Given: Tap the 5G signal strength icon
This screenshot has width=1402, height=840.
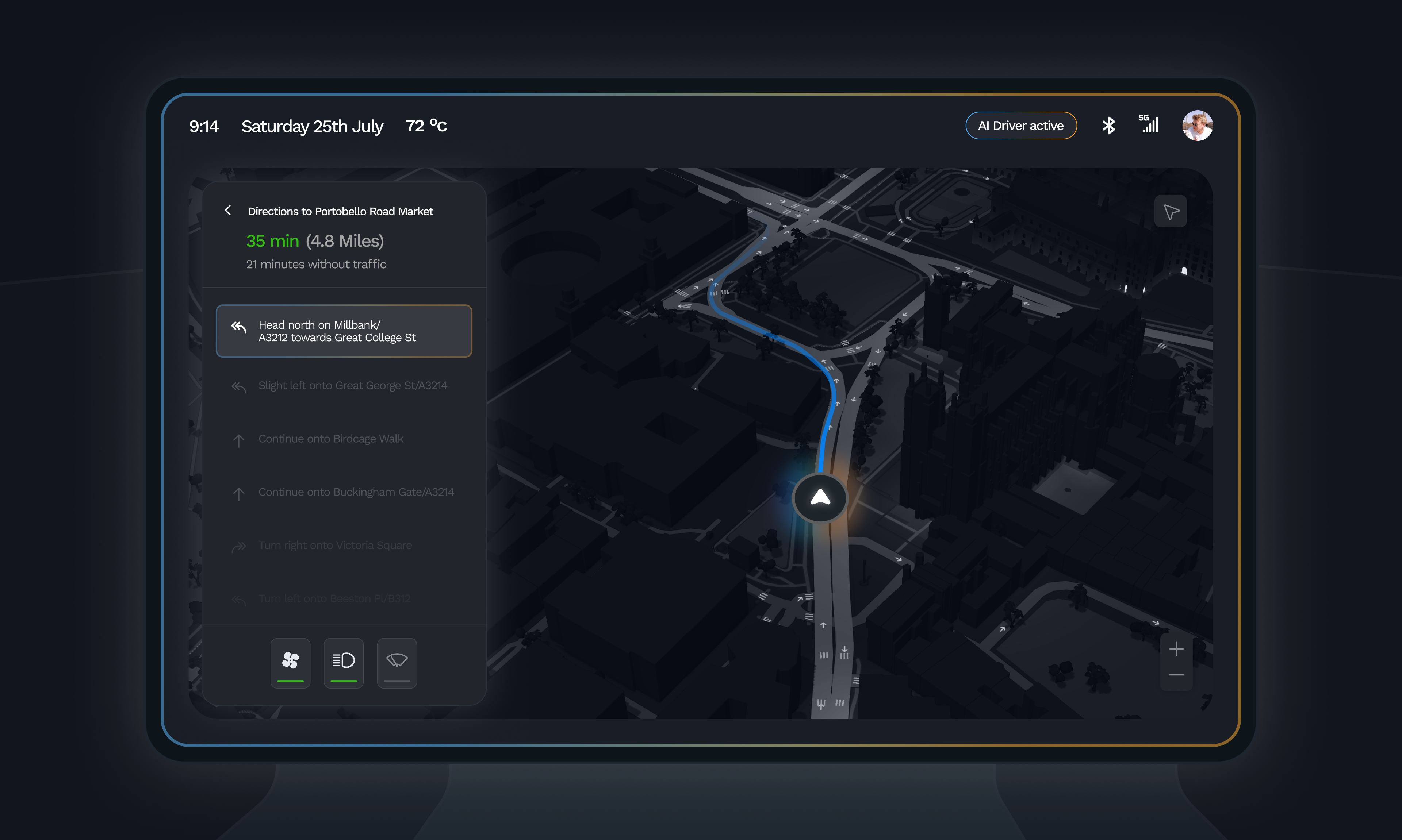Looking at the screenshot, I should [x=1148, y=124].
